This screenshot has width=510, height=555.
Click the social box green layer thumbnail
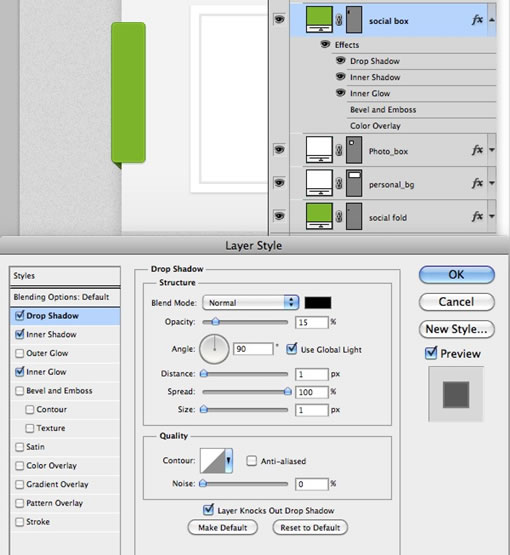(x=319, y=19)
